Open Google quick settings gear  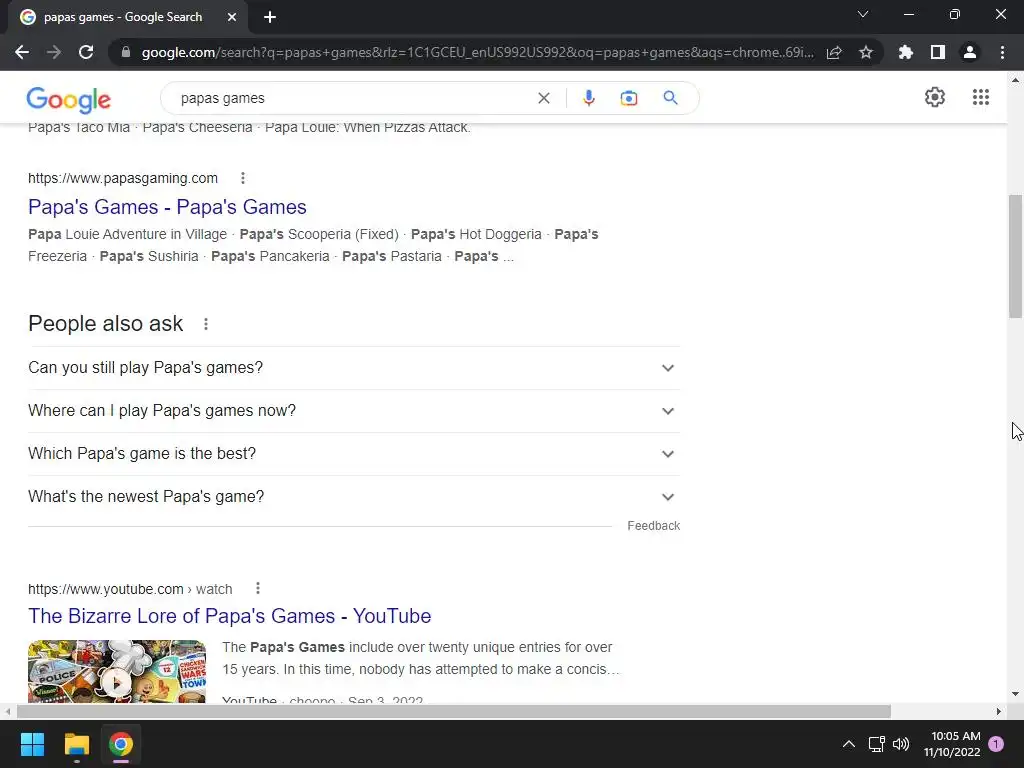tap(935, 97)
